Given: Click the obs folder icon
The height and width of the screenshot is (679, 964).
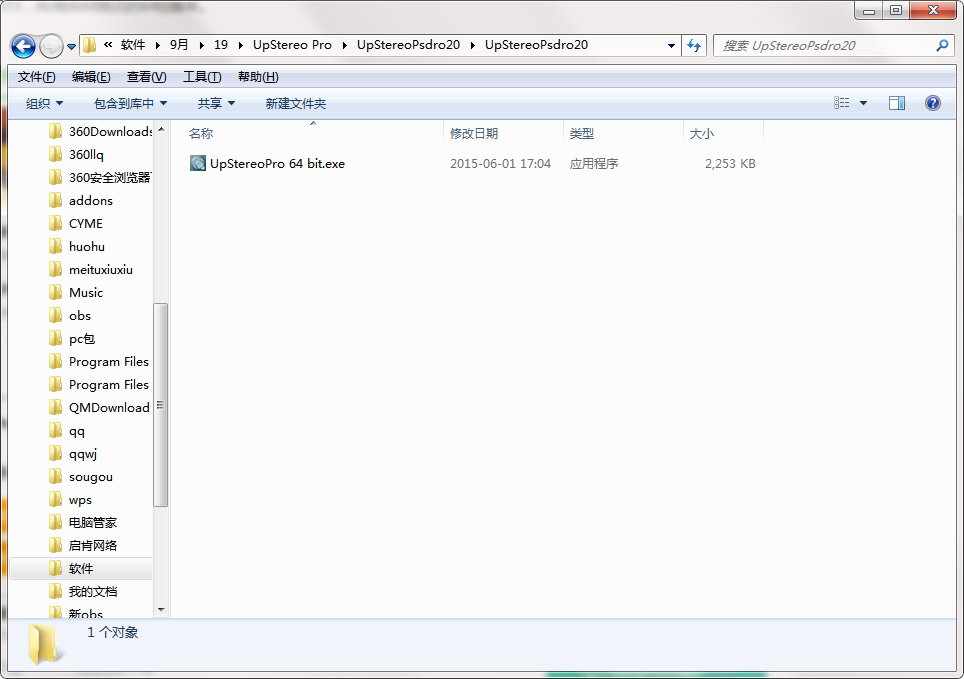Looking at the screenshot, I should point(55,315).
